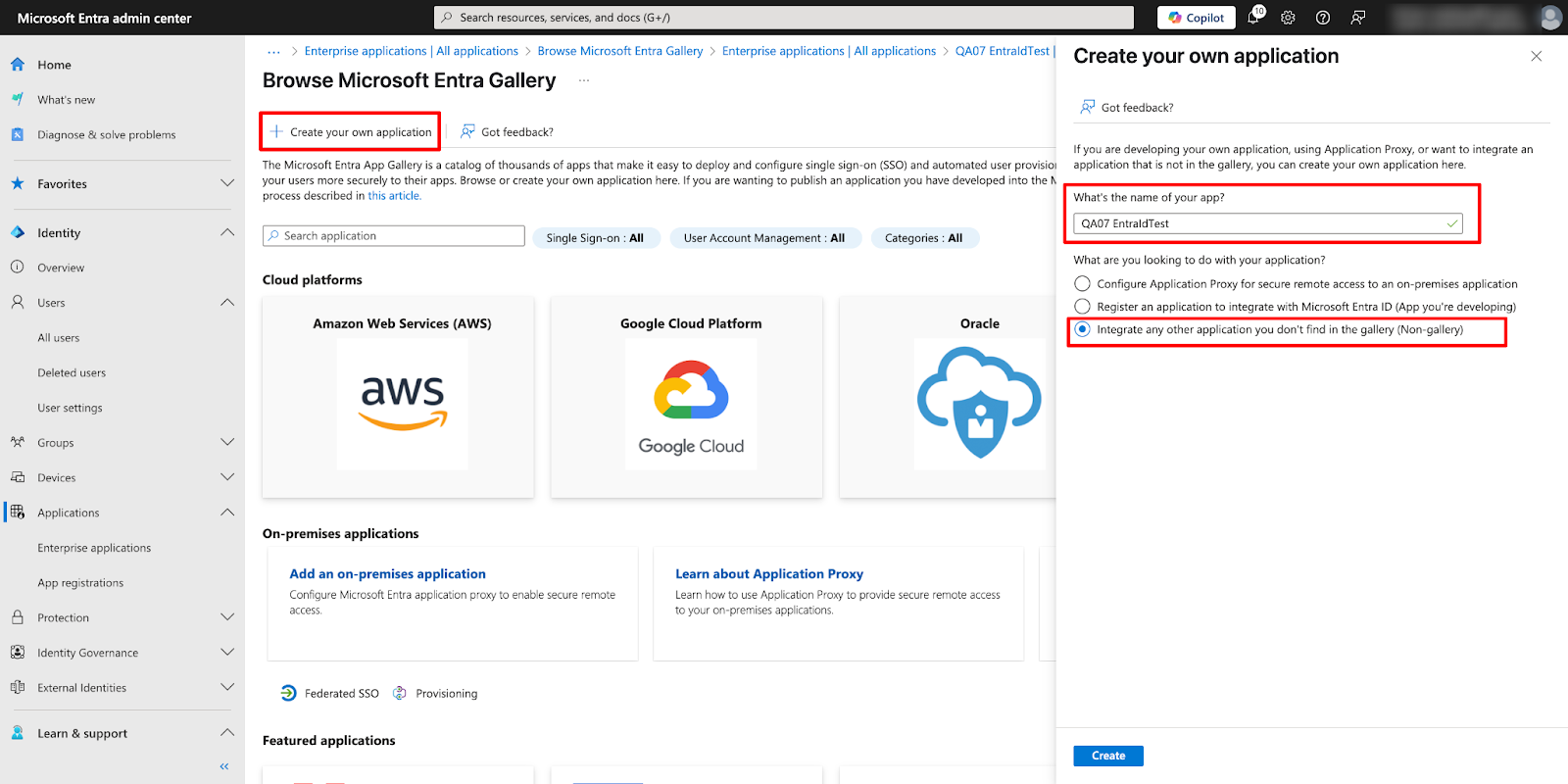
Task: Open the Categories filter
Action: click(924, 238)
